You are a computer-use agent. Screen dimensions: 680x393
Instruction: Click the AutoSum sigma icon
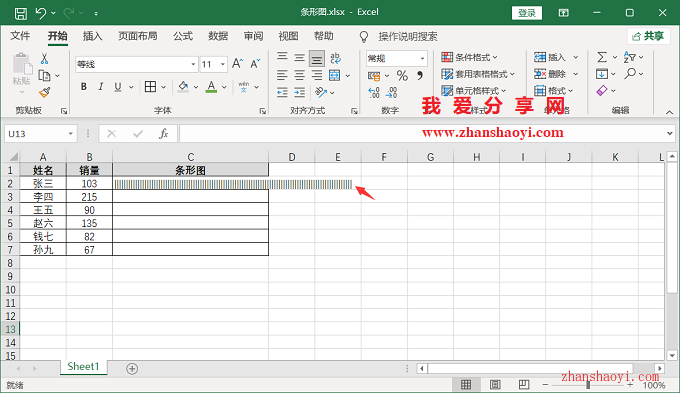602,57
